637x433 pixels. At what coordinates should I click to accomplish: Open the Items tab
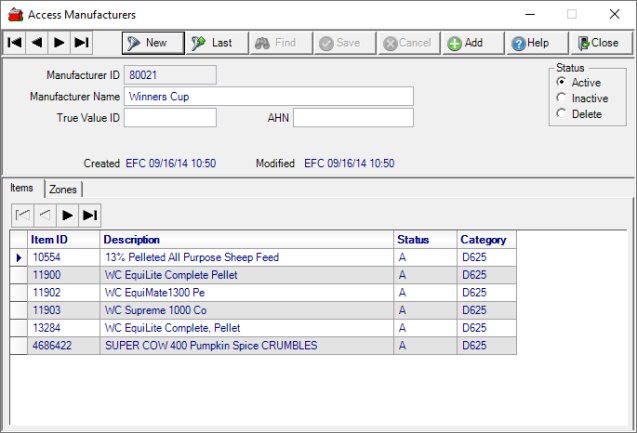click(x=22, y=188)
